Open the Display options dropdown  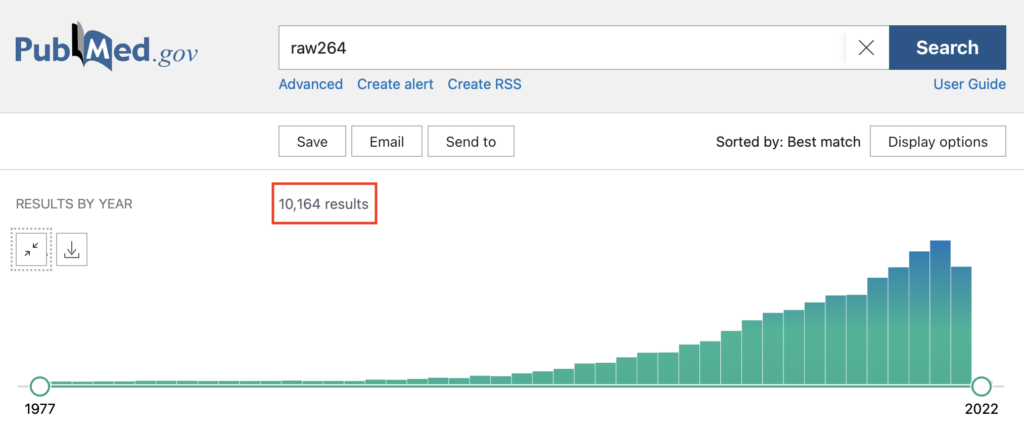click(x=938, y=142)
